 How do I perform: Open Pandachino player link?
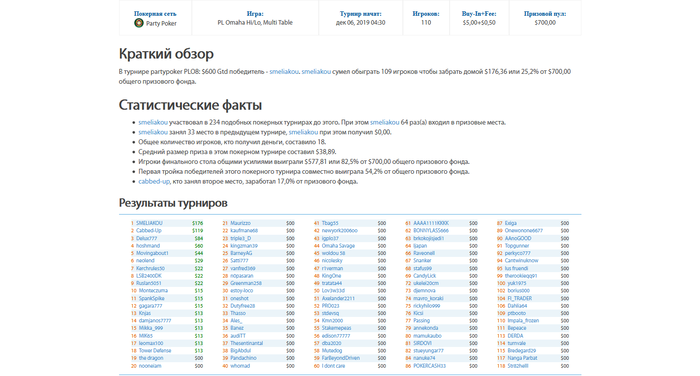click(243, 358)
